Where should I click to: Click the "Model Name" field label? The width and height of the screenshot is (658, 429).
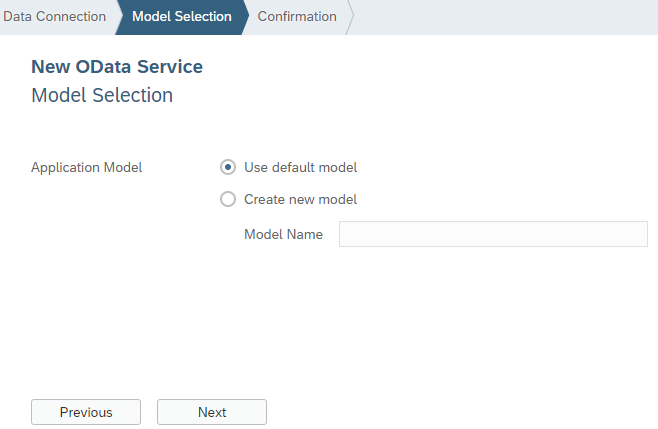point(283,234)
